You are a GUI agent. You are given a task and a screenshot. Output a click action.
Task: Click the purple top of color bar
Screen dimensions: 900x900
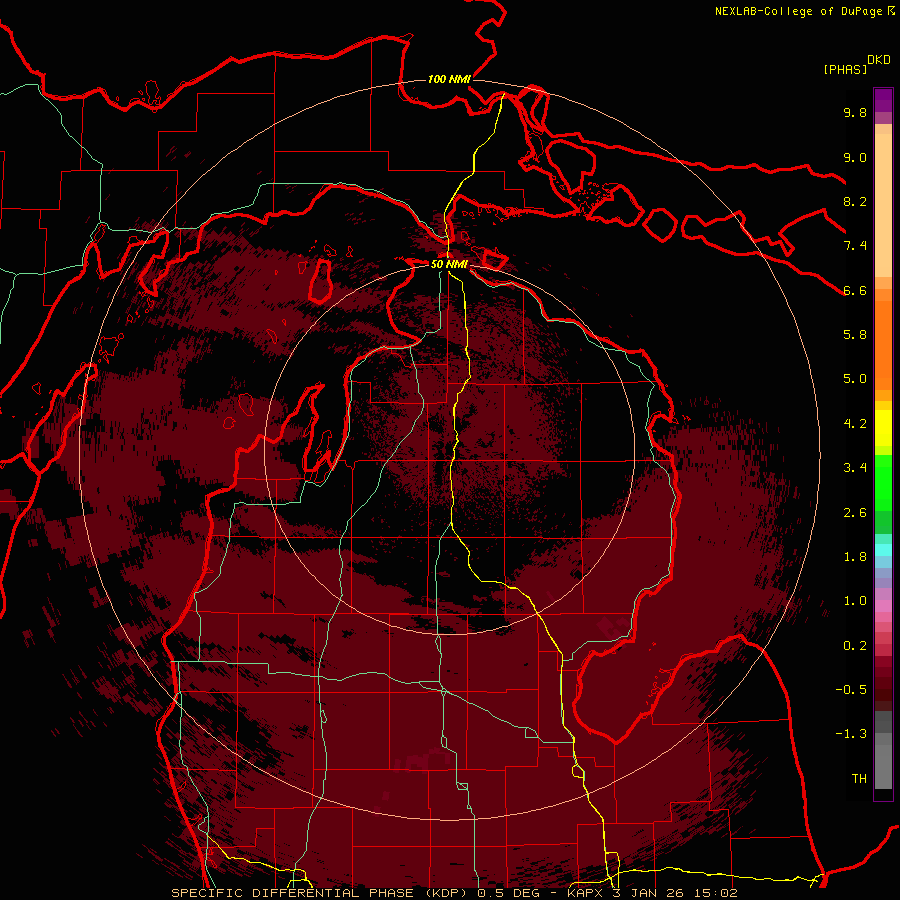[883, 100]
